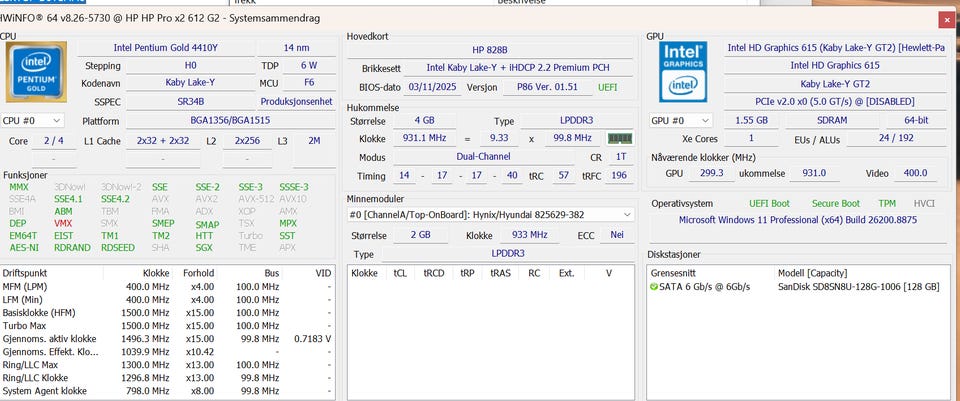The image size is (960, 401).
Task: Click the 0.7183 V VID value
Action: coord(313,339)
